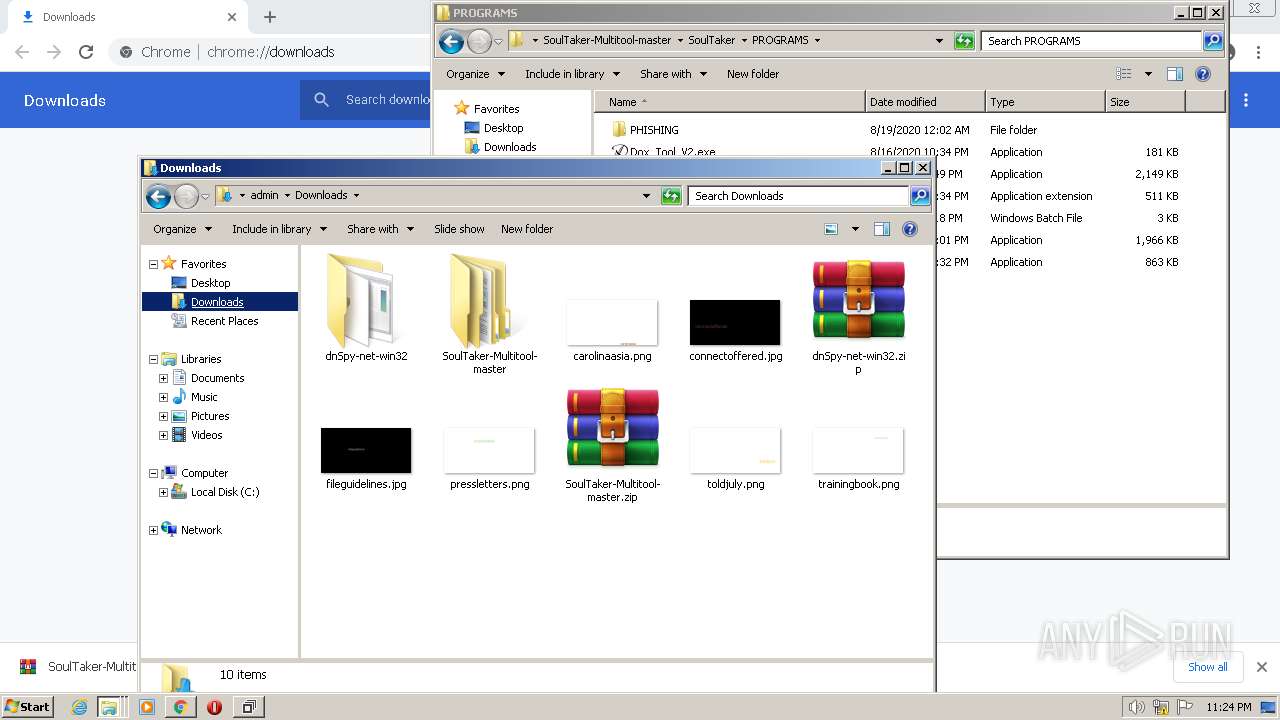The image size is (1280, 720).
Task: Open the dnSpy-net-win32 folder
Action: pyautogui.click(x=366, y=307)
